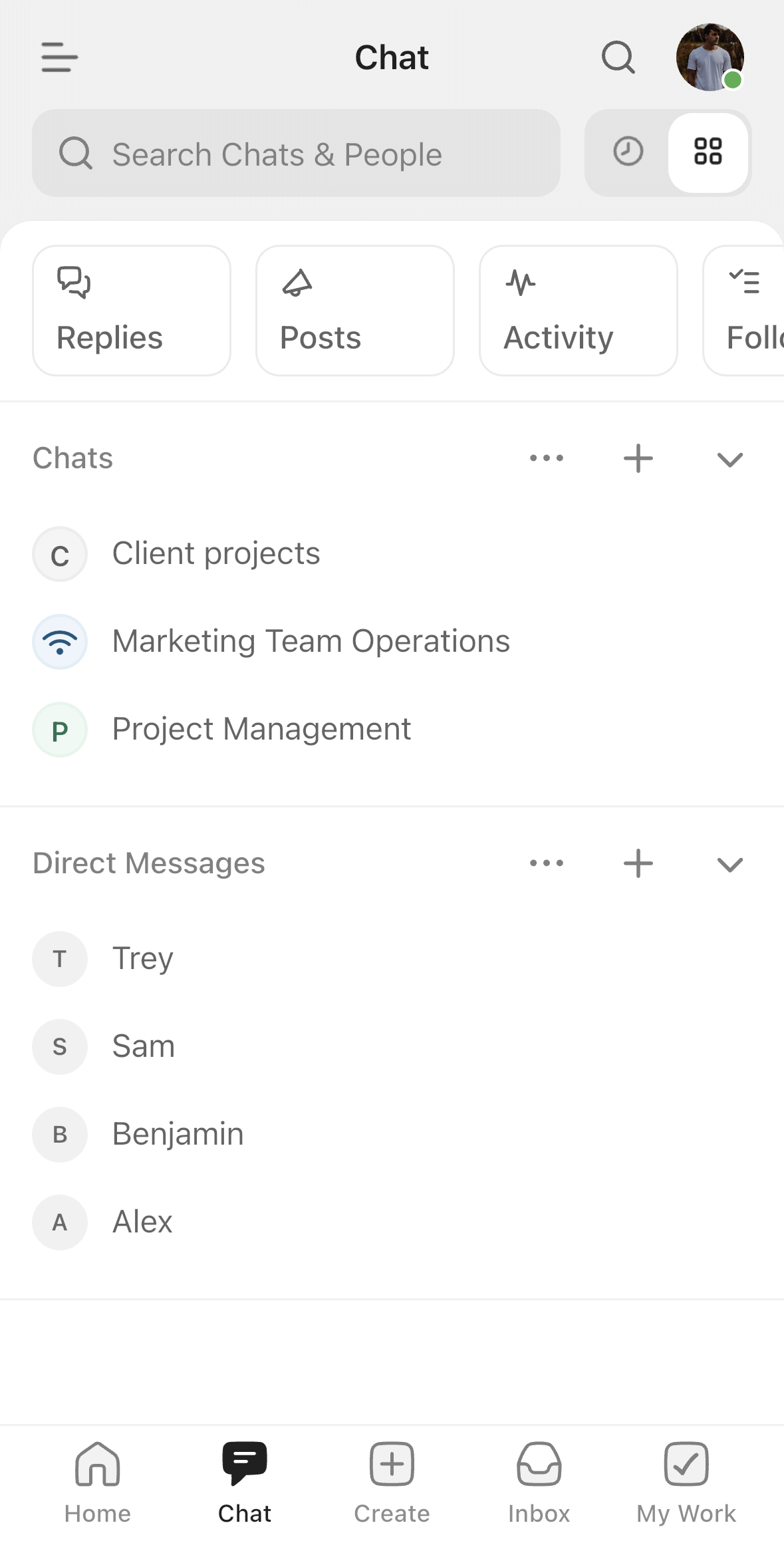Open the user profile avatar
The width and height of the screenshot is (784, 1561).
click(710, 57)
